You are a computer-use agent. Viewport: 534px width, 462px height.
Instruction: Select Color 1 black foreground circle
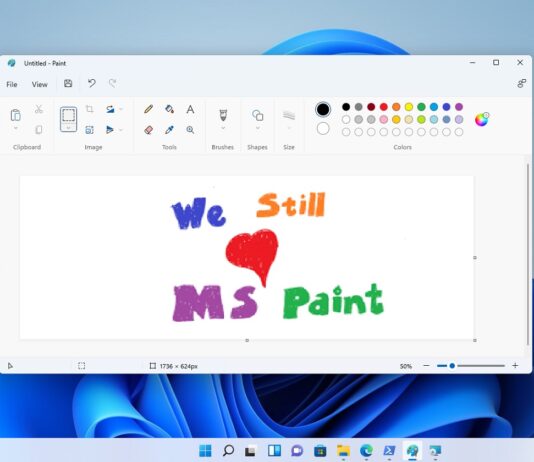point(323,109)
